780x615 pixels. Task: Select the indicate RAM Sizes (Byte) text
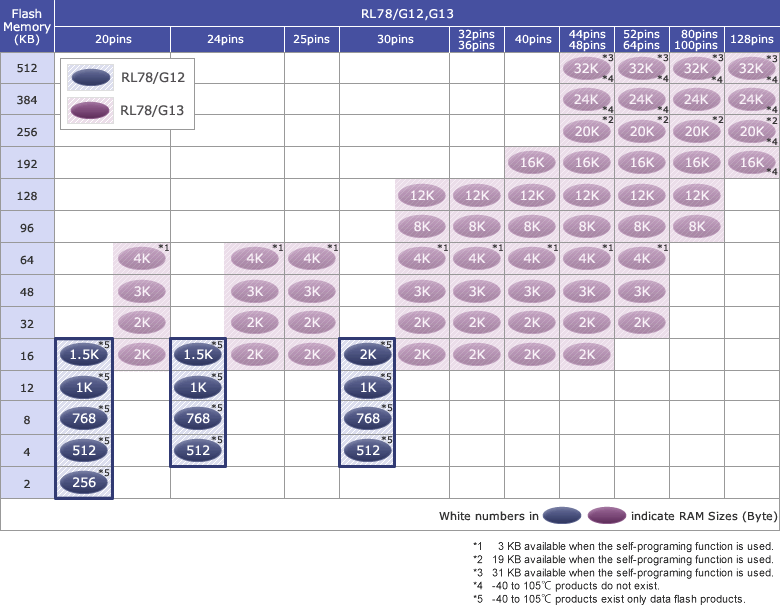(704, 516)
